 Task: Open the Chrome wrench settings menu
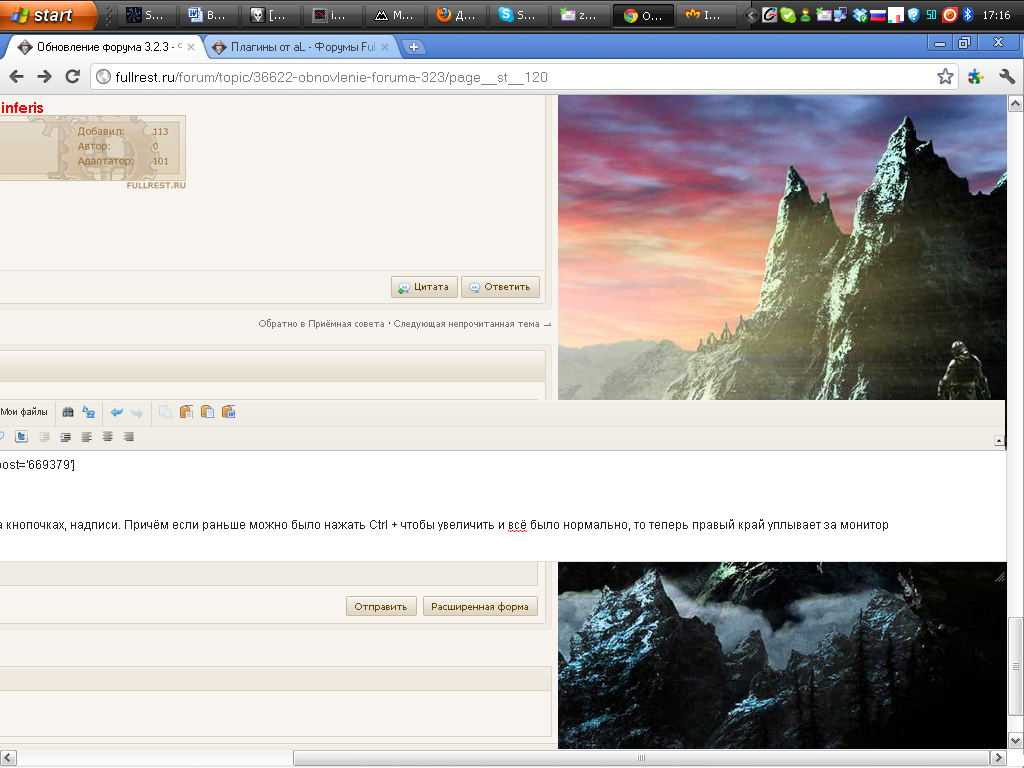coord(1006,77)
